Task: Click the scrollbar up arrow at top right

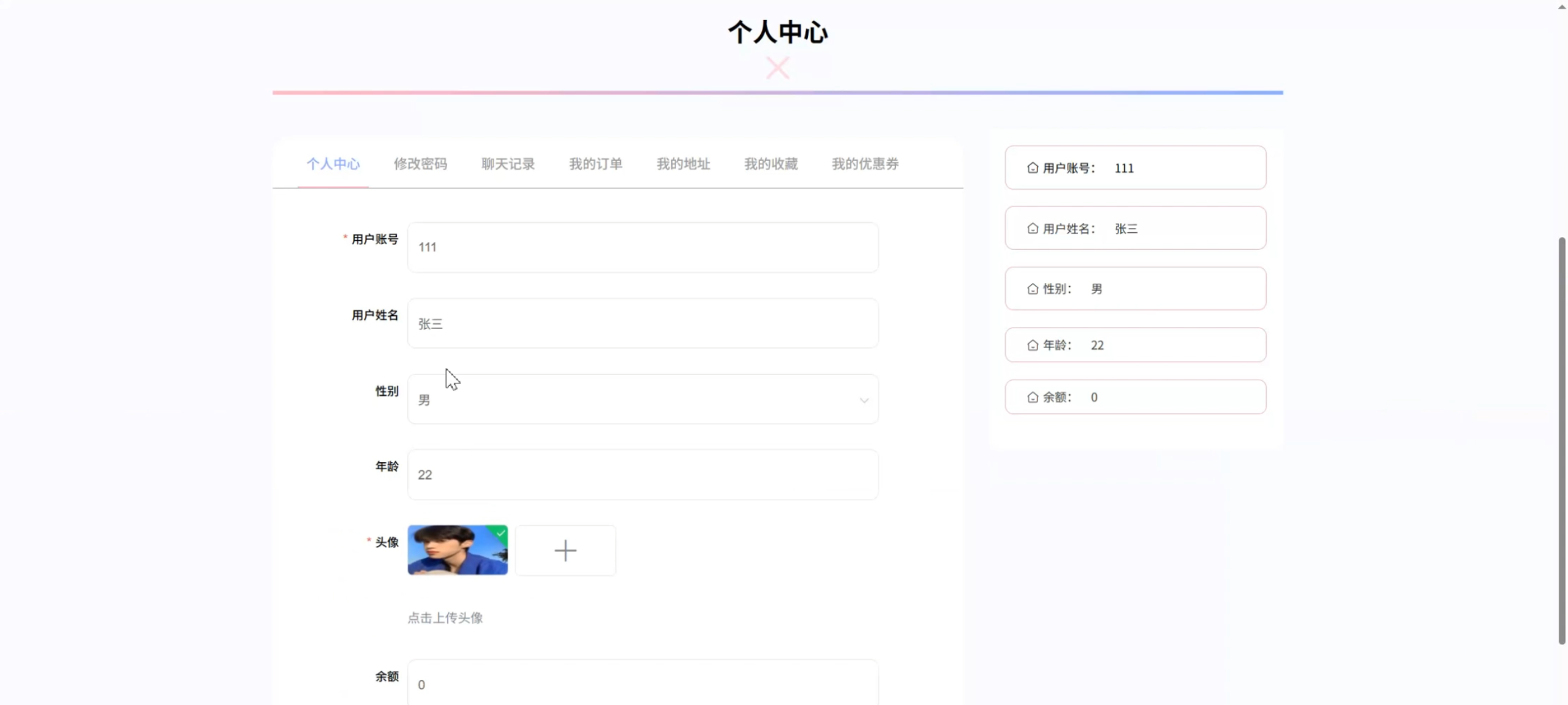Action: click(1561, 7)
